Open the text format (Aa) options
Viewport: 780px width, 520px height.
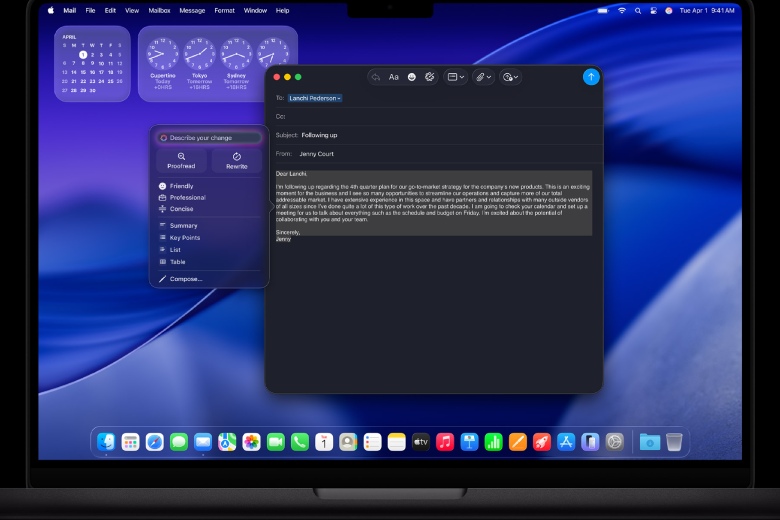394,77
